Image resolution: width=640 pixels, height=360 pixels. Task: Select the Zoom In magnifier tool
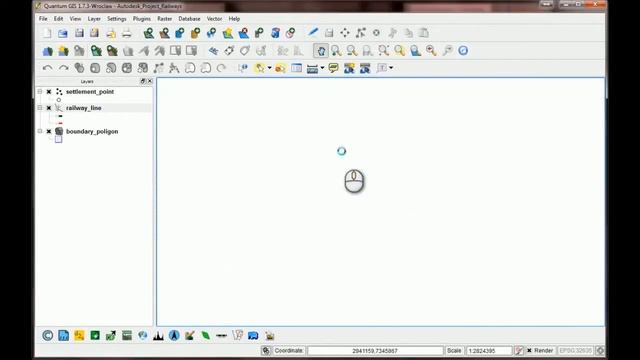tap(336, 51)
